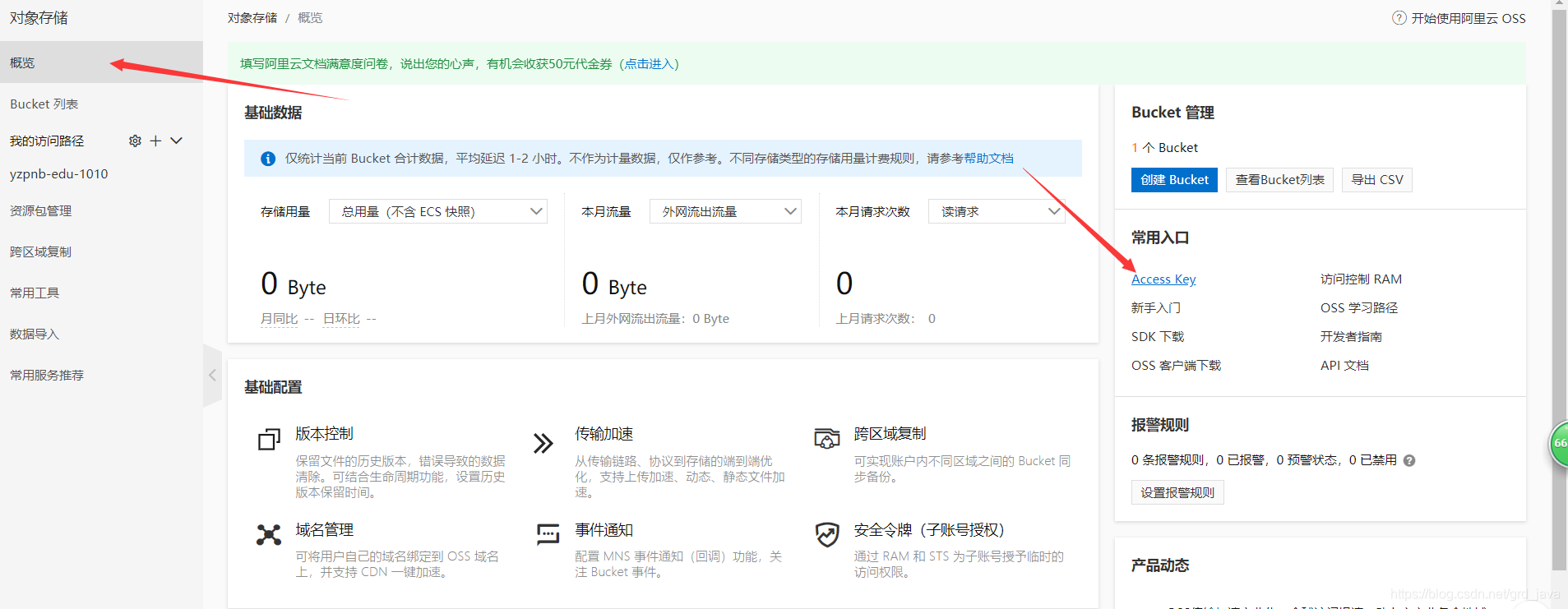The image size is (1568, 609).
Task: Click the 导出 CSV button
Action: pos(1377,180)
